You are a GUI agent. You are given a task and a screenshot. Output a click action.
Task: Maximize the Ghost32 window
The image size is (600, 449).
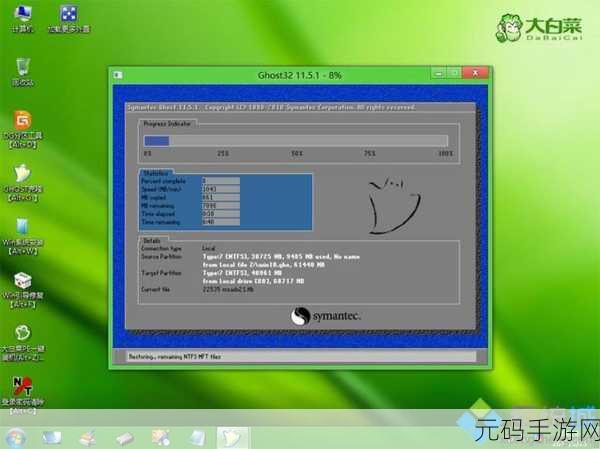(x=455, y=73)
